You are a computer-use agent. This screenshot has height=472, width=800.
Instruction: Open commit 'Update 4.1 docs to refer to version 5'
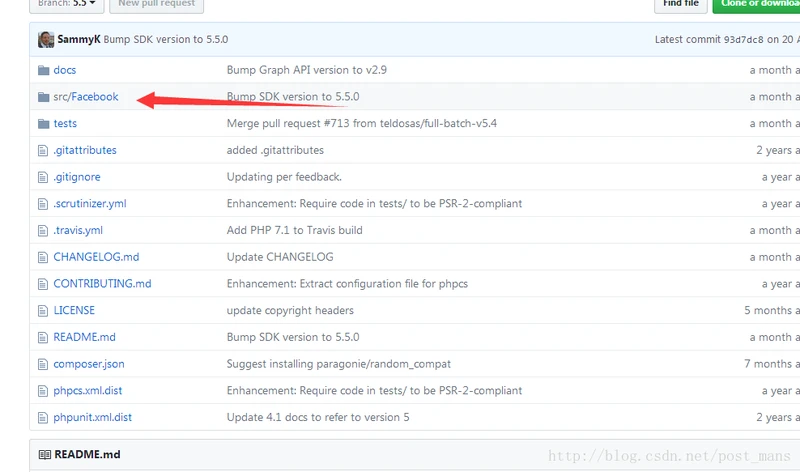[318, 417]
